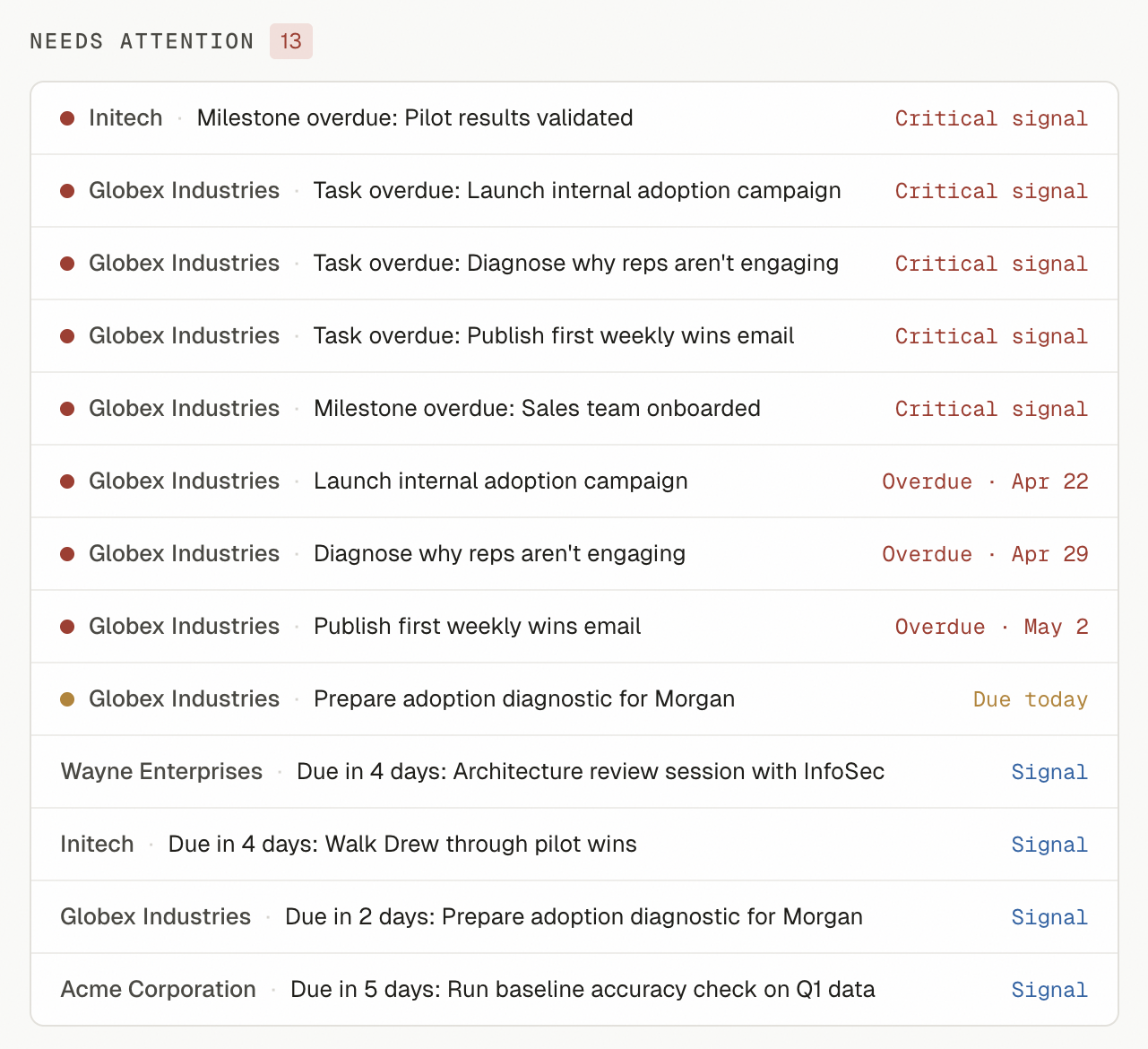This screenshot has height=1049, width=1148.
Task: Open Task overdue: Diagnose why reps aren't engaging
Action: pyautogui.click(x=574, y=264)
